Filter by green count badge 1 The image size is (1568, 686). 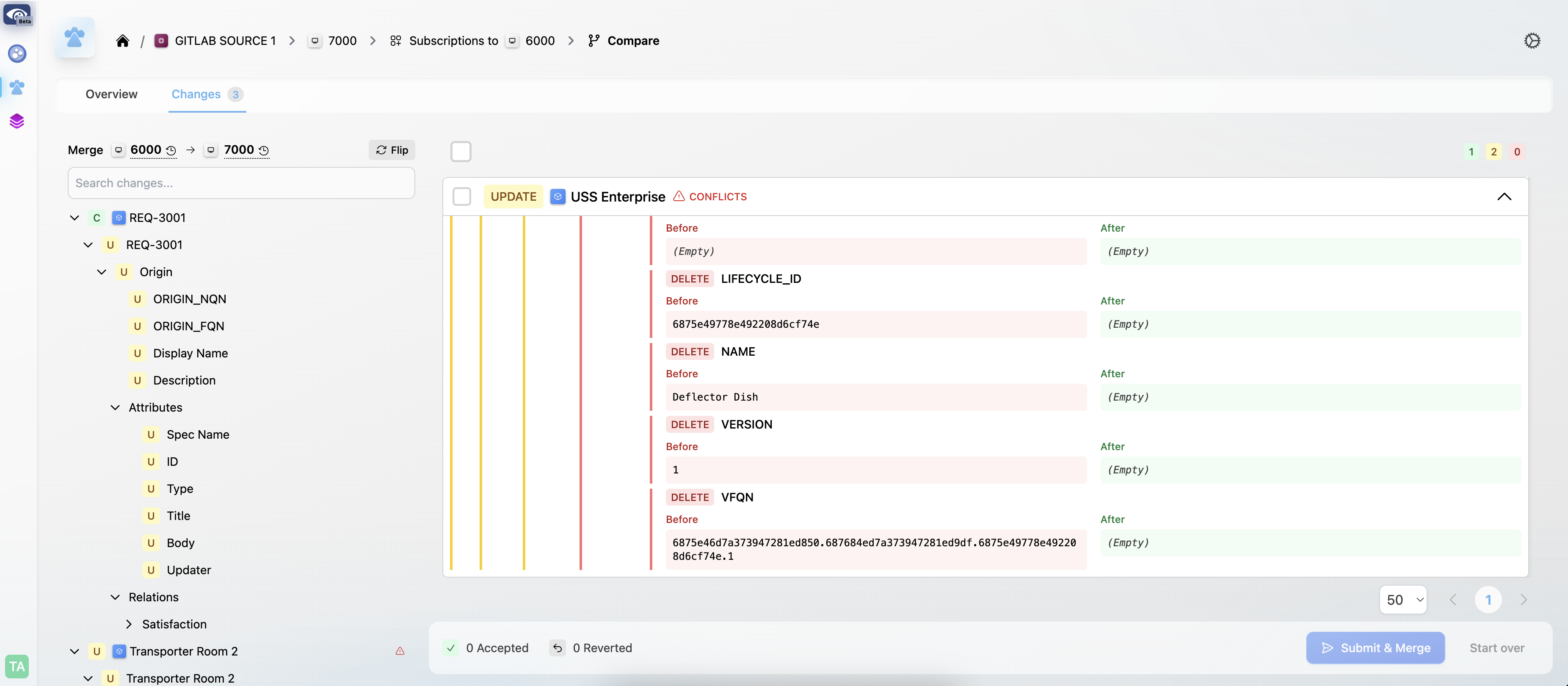coord(1471,152)
